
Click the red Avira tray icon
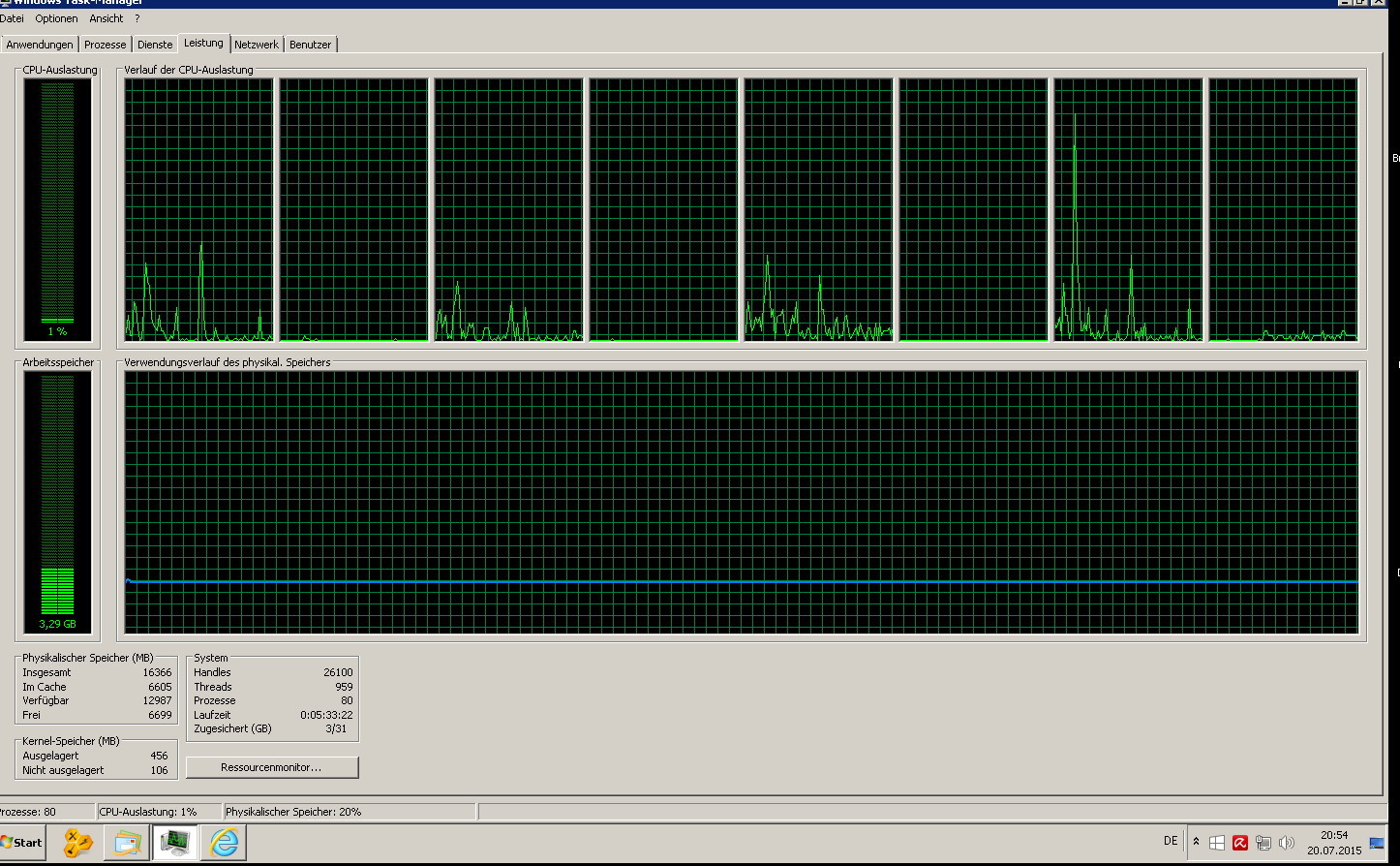(x=1240, y=843)
